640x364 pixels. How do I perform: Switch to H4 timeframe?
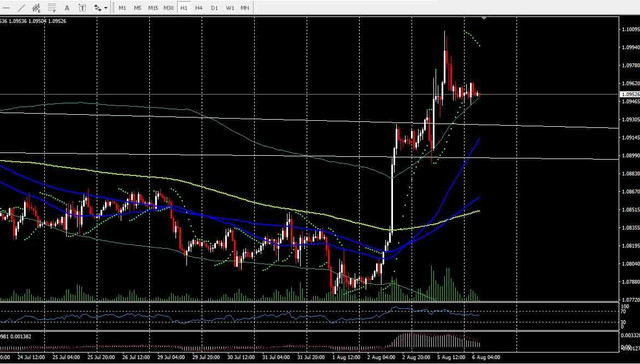(199, 8)
